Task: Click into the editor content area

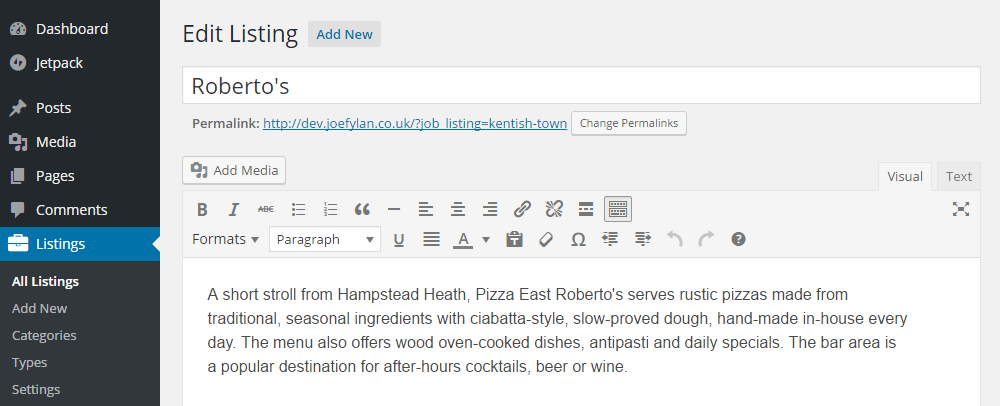Action: (581, 331)
